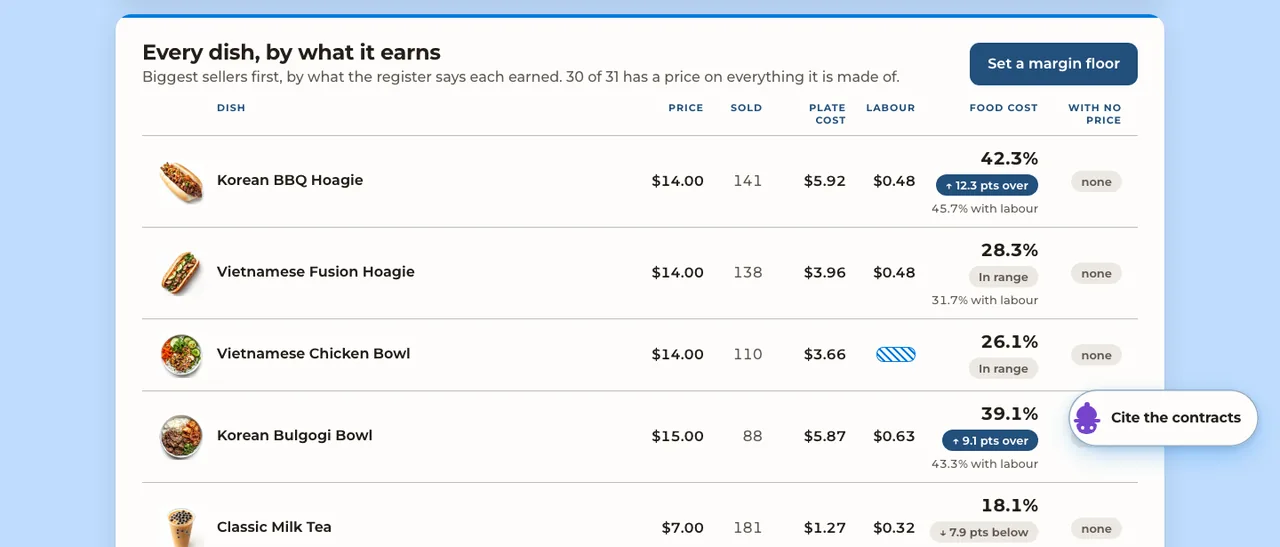Select the Classic Milk Tea dish name
This screenshot has width=1280, height=547.
tap(274, 527)
